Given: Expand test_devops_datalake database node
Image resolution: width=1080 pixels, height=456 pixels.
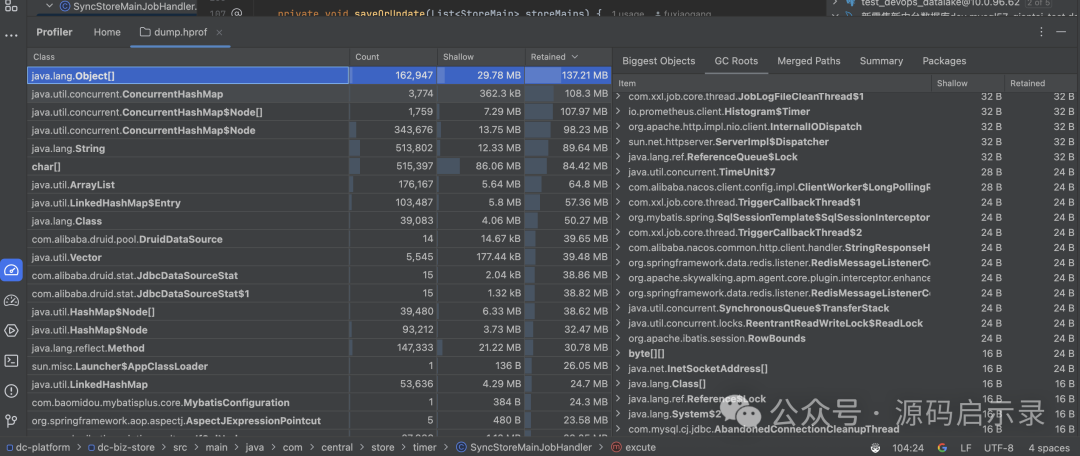Looking at the screenshot, I should [x=835, y=3].
